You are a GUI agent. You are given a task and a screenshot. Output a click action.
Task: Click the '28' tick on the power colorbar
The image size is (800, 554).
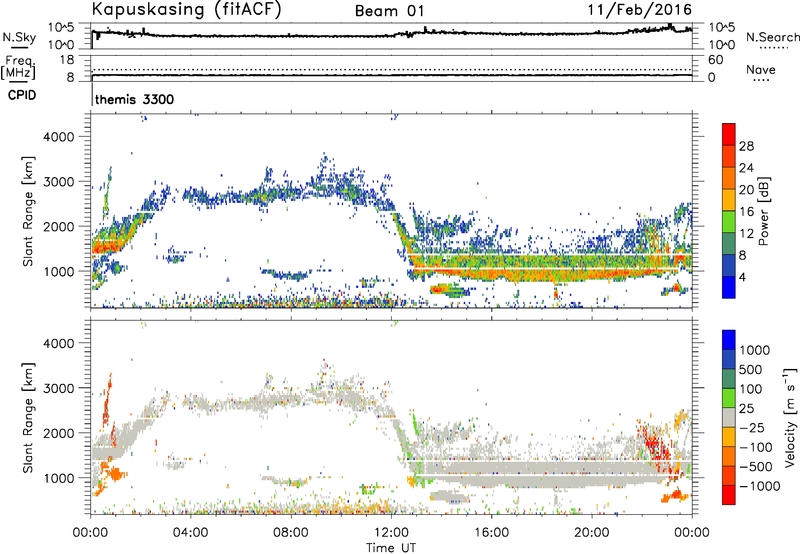(746, 146)
